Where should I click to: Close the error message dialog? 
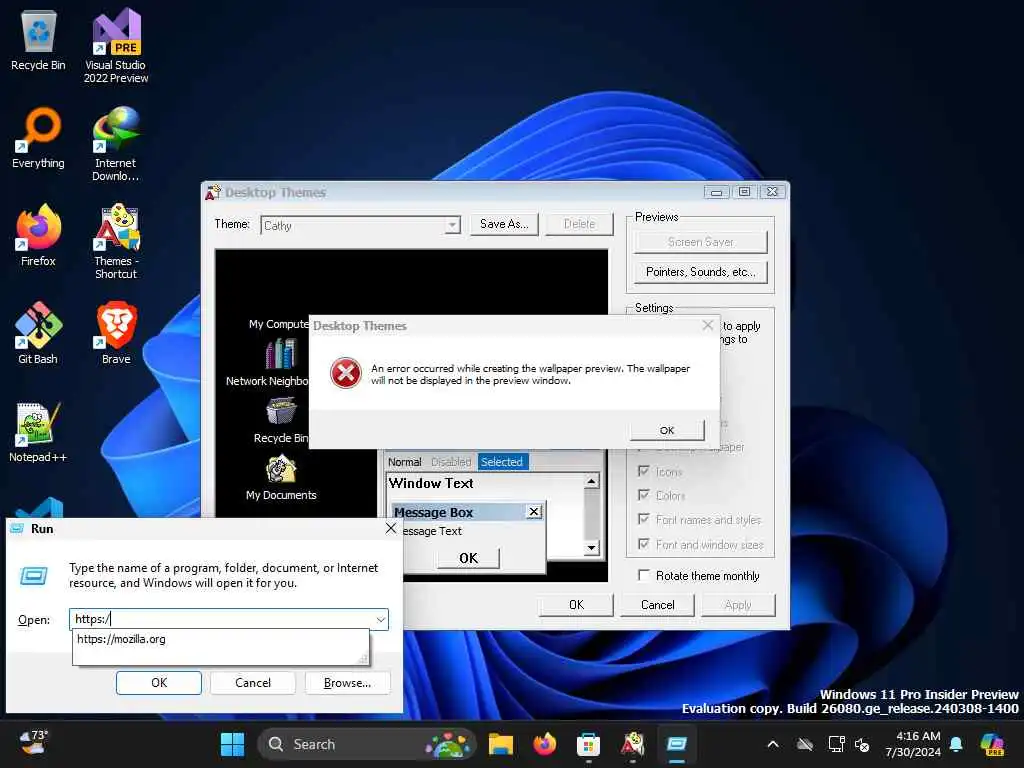click(707, 325)
